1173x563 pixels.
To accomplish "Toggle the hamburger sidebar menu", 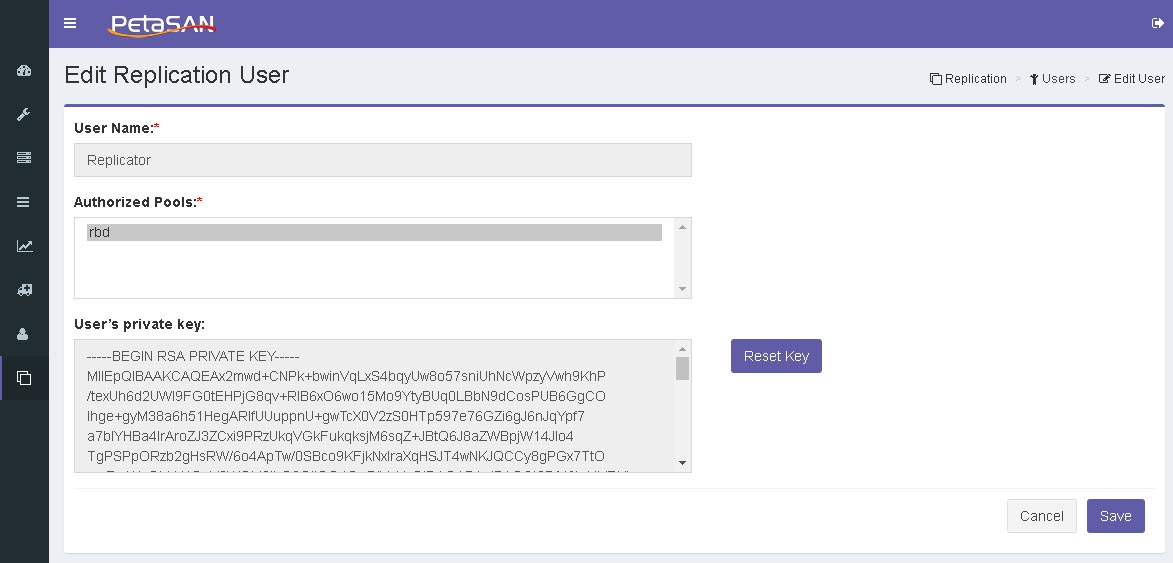I will pyautogui.click(x=70, y=23).
